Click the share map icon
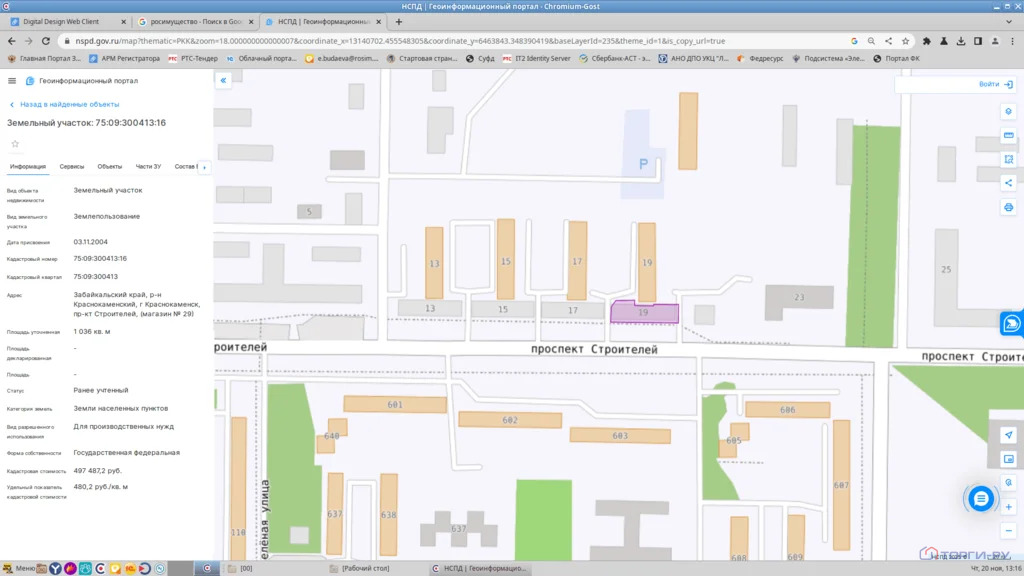1024x576 pixels. pyautogui.click(x=1008, y=183)
